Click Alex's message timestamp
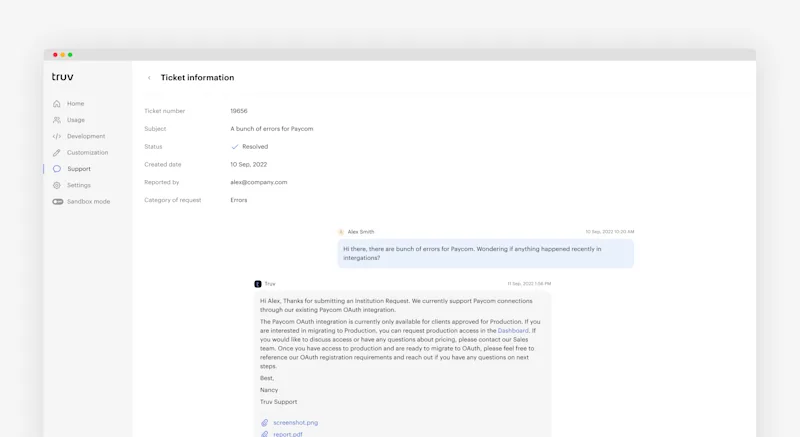The height and width of the screenshot is (437, 800). click(x=610, y=232)
